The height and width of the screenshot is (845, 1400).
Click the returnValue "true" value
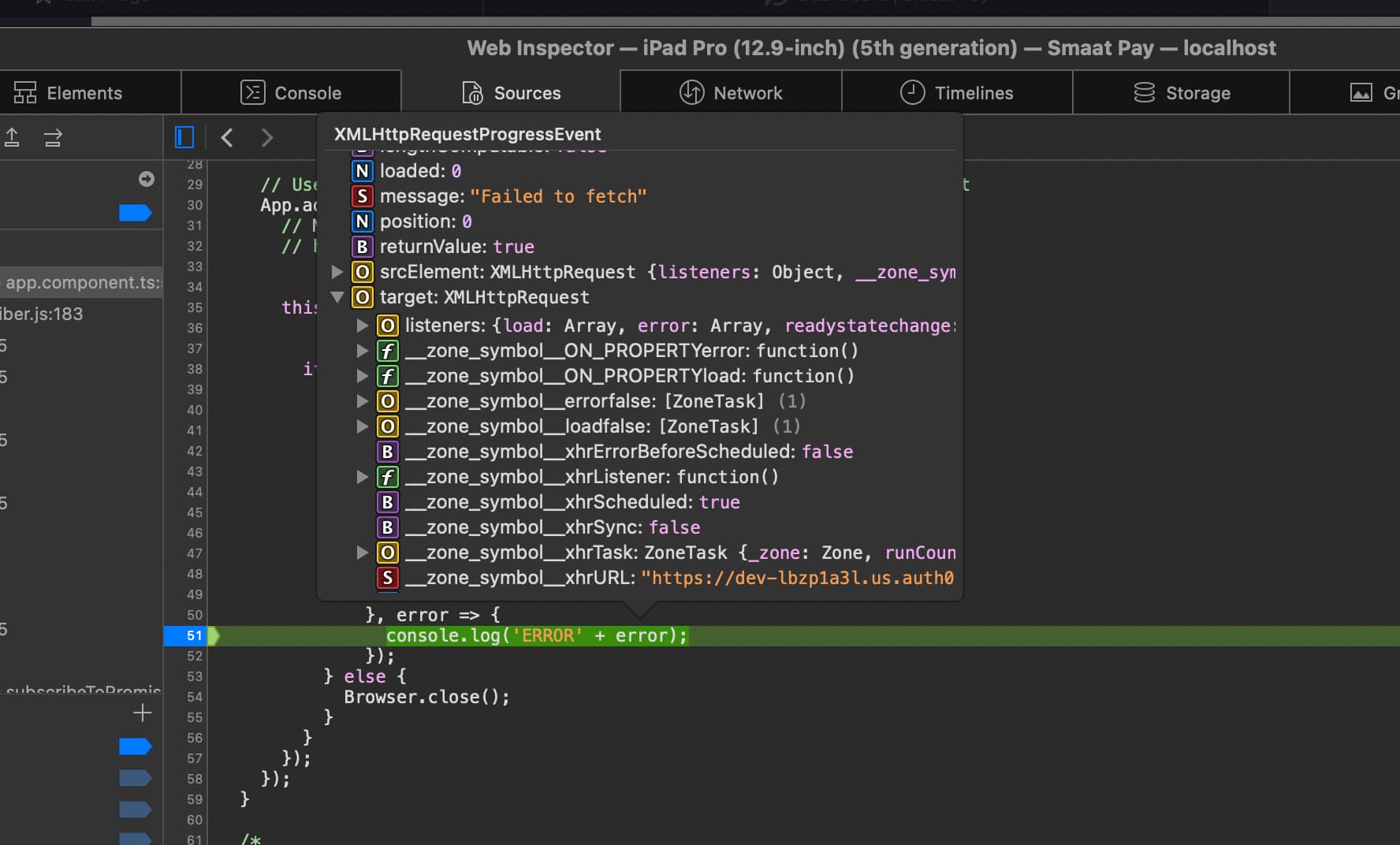(514, 247)
